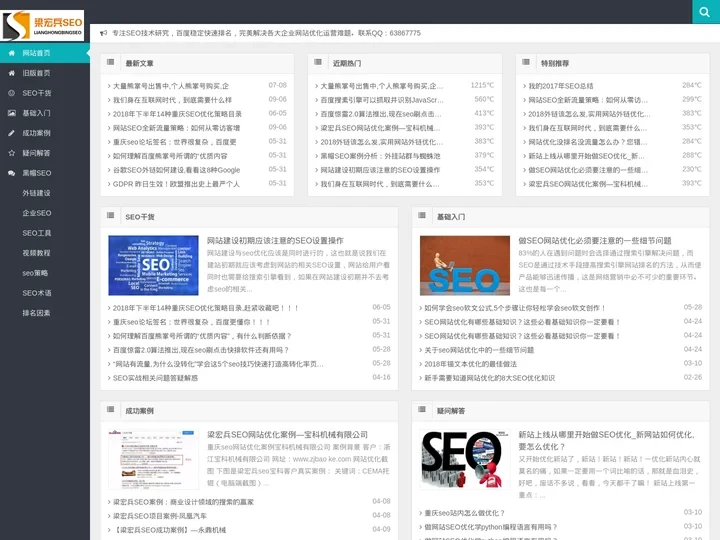
Task: Go to SEO干货 sidebar menu item
Action: 45,93
